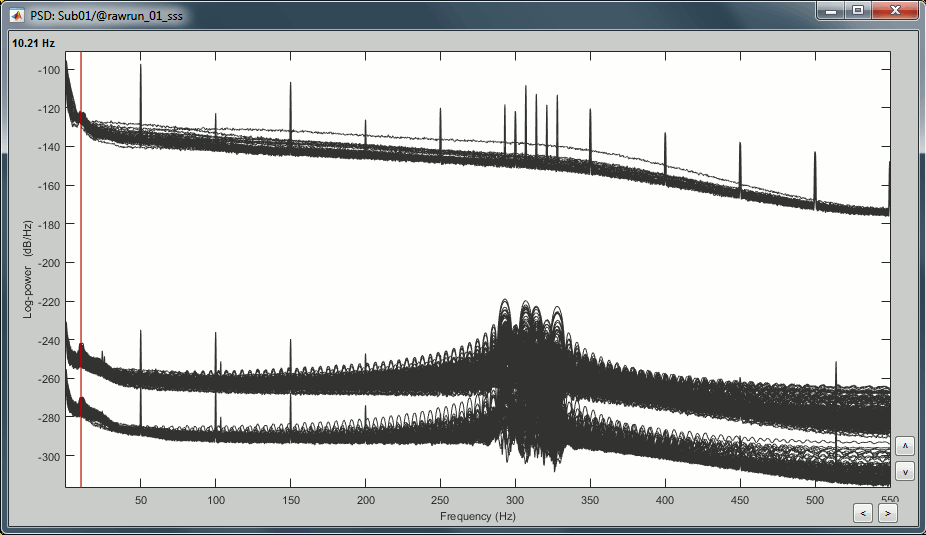Select the Frequency (Hz) axis label
Screen dimensions: 926x535
click(478, 516)
